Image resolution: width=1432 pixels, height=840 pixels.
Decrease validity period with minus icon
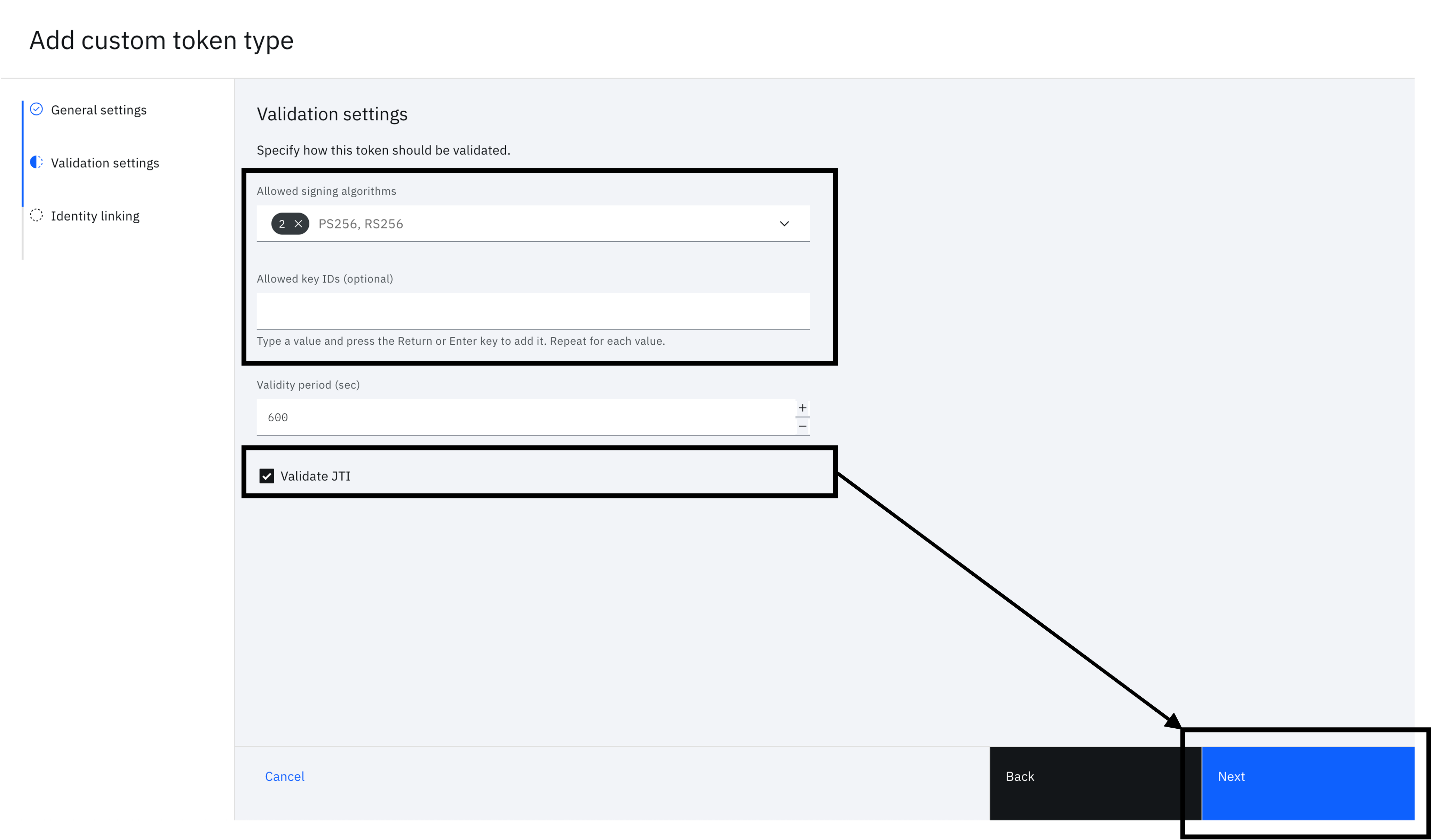pyautogui.click(x=802, y=426)
